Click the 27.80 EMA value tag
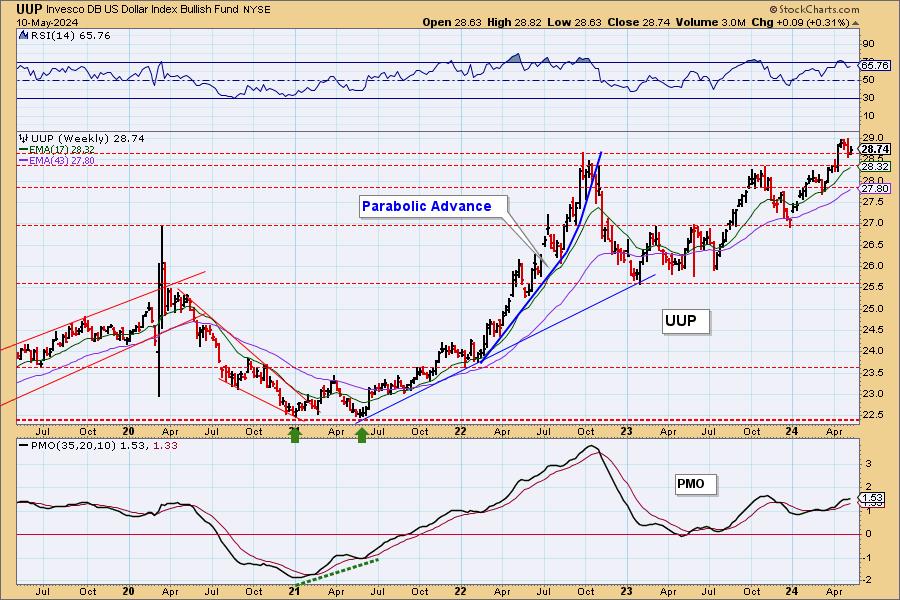The height and width of the screenshot is (600, 900). (875, 188)
